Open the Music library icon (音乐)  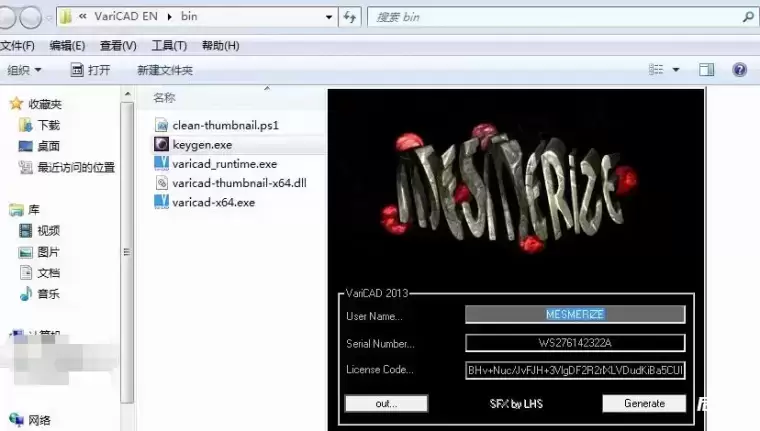pos(25,293)
